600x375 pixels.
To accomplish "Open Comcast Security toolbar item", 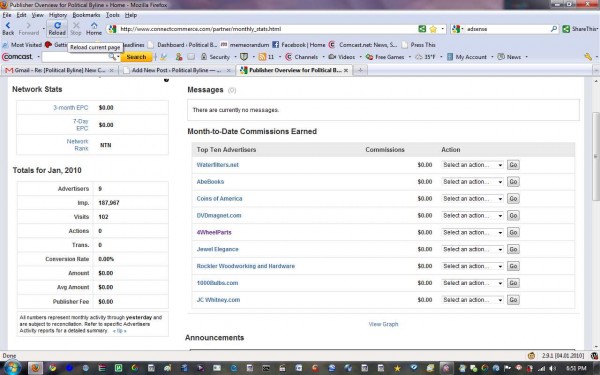I will [215, 57].
